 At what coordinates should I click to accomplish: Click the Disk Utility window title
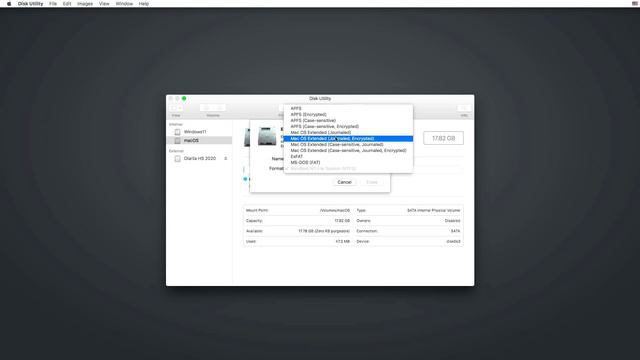[x=320, y=99]
